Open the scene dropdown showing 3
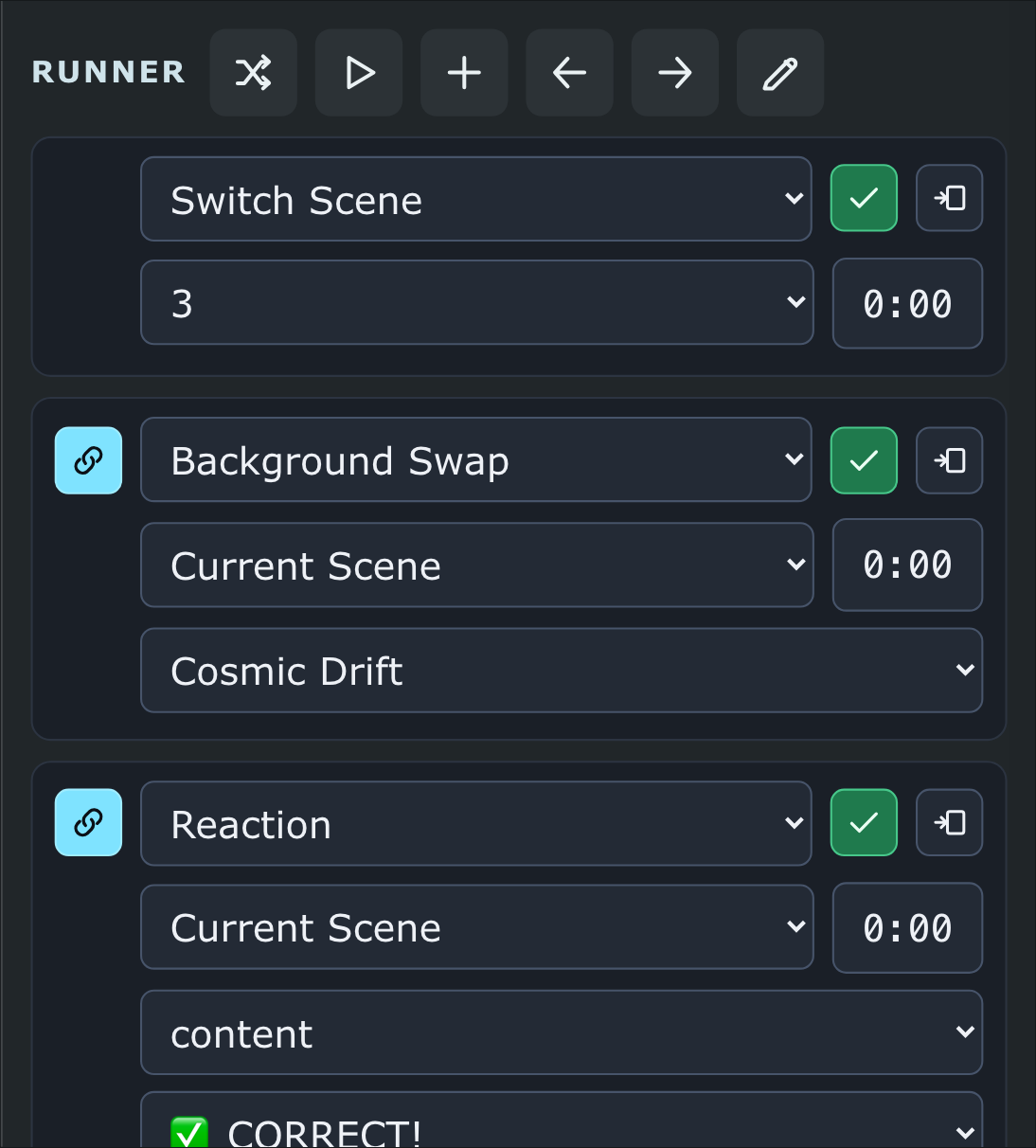 (477, 302)
